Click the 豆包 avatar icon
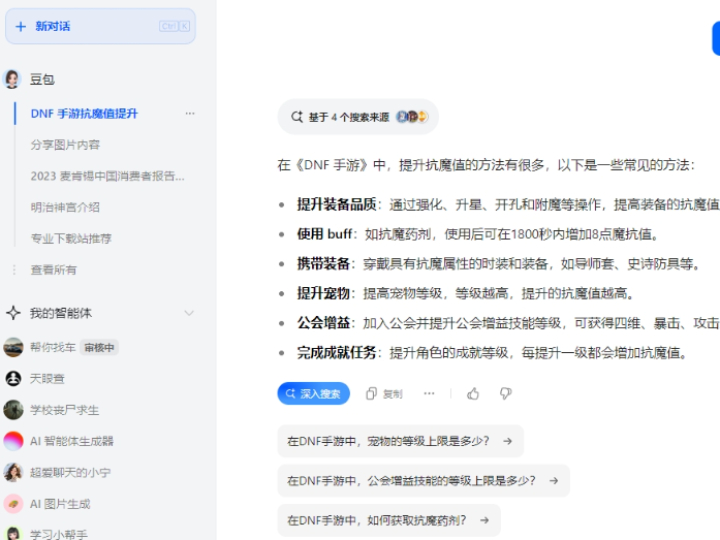The width and height of the screenshot is (720, 540). coord(12,79)
